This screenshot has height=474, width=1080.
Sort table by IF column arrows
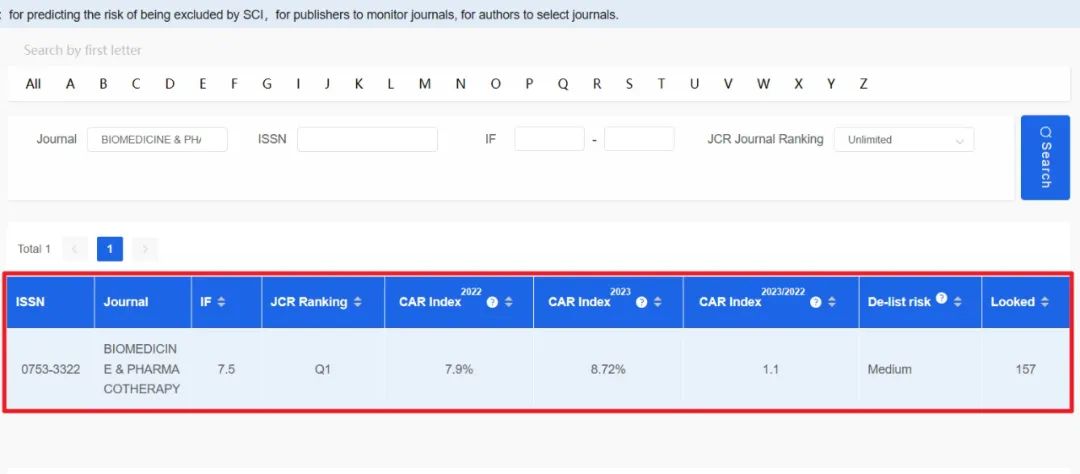(221, 302)
